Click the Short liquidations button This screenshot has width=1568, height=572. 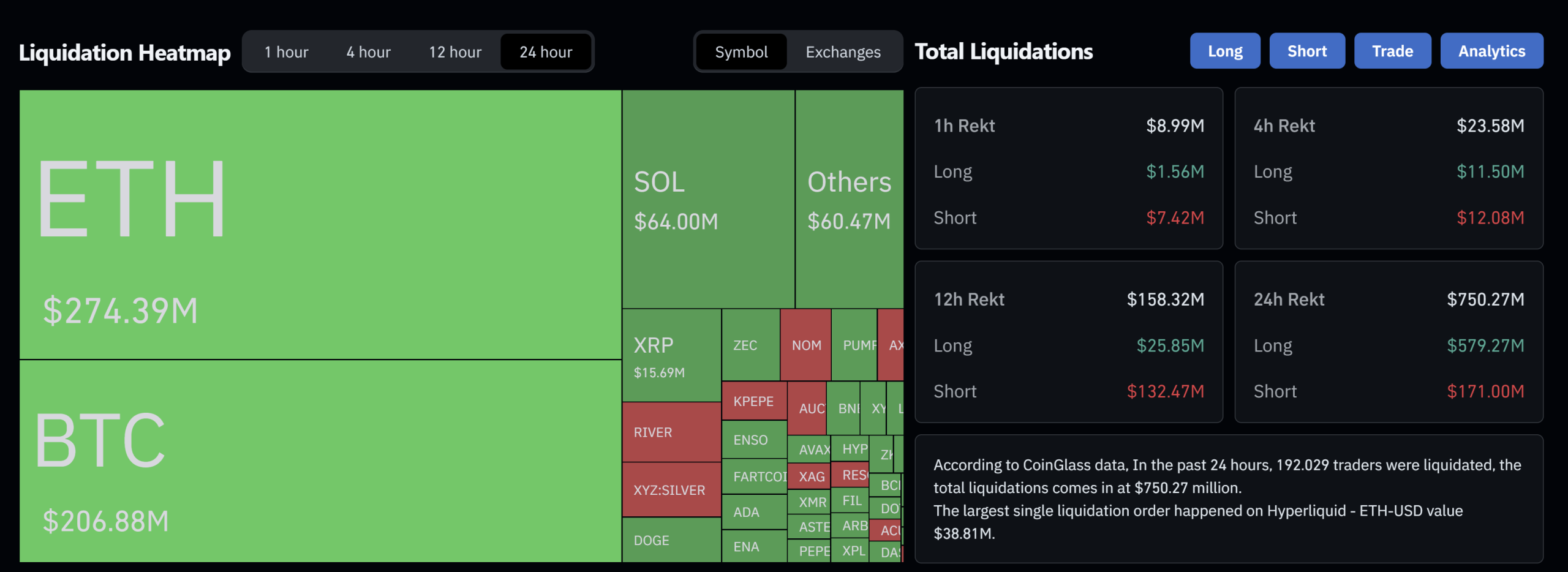tap(1307, 51)
